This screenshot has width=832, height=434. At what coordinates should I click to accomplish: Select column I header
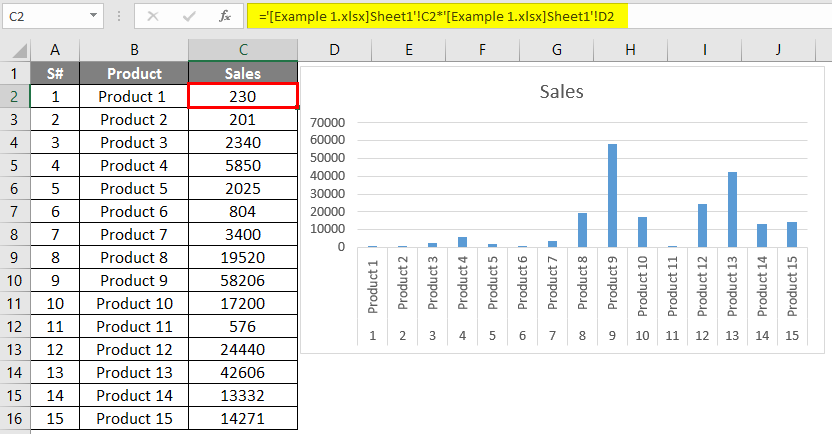pyautogui.click(x=705, y=50)
